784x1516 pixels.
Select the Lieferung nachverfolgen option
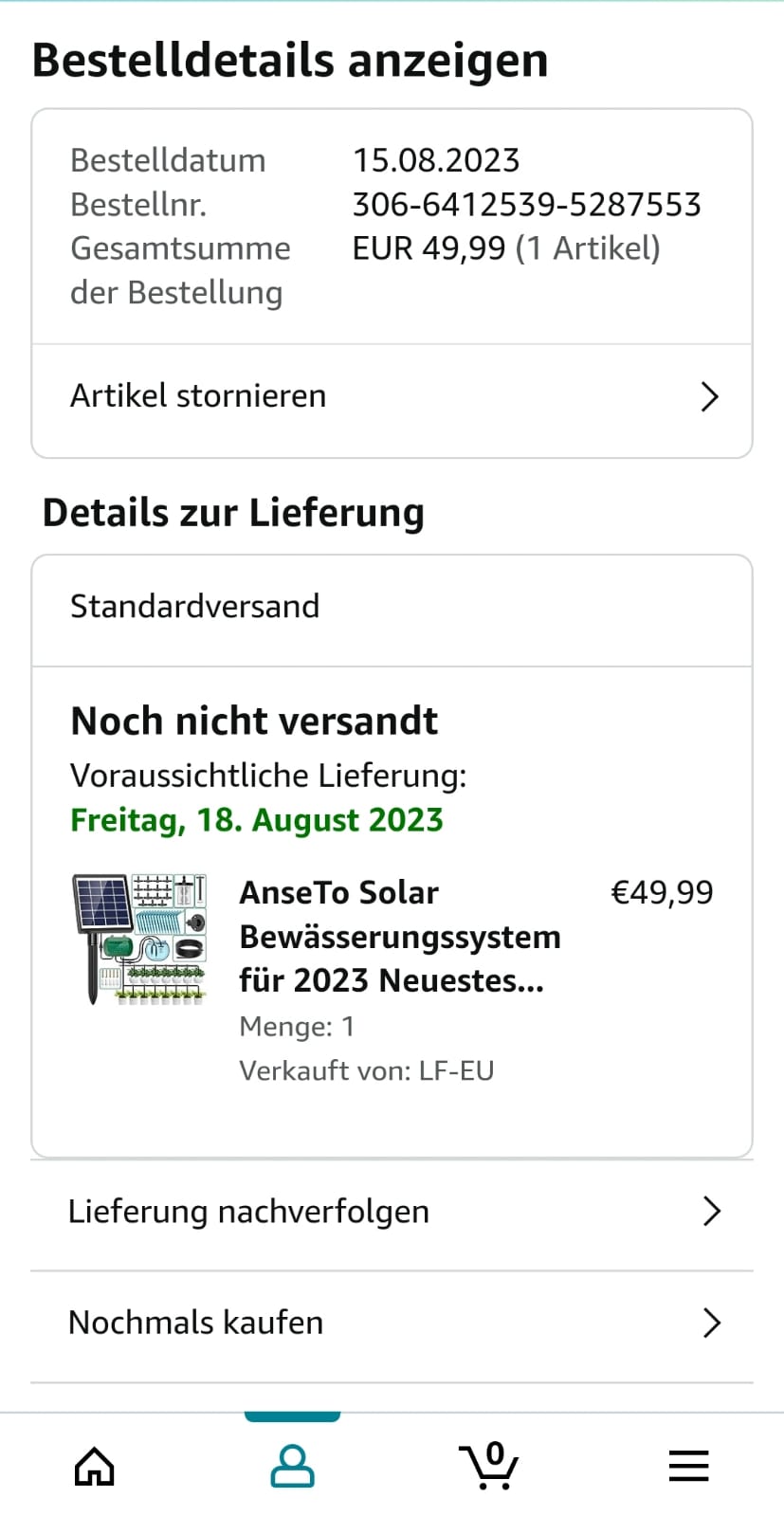point(248,1212)
